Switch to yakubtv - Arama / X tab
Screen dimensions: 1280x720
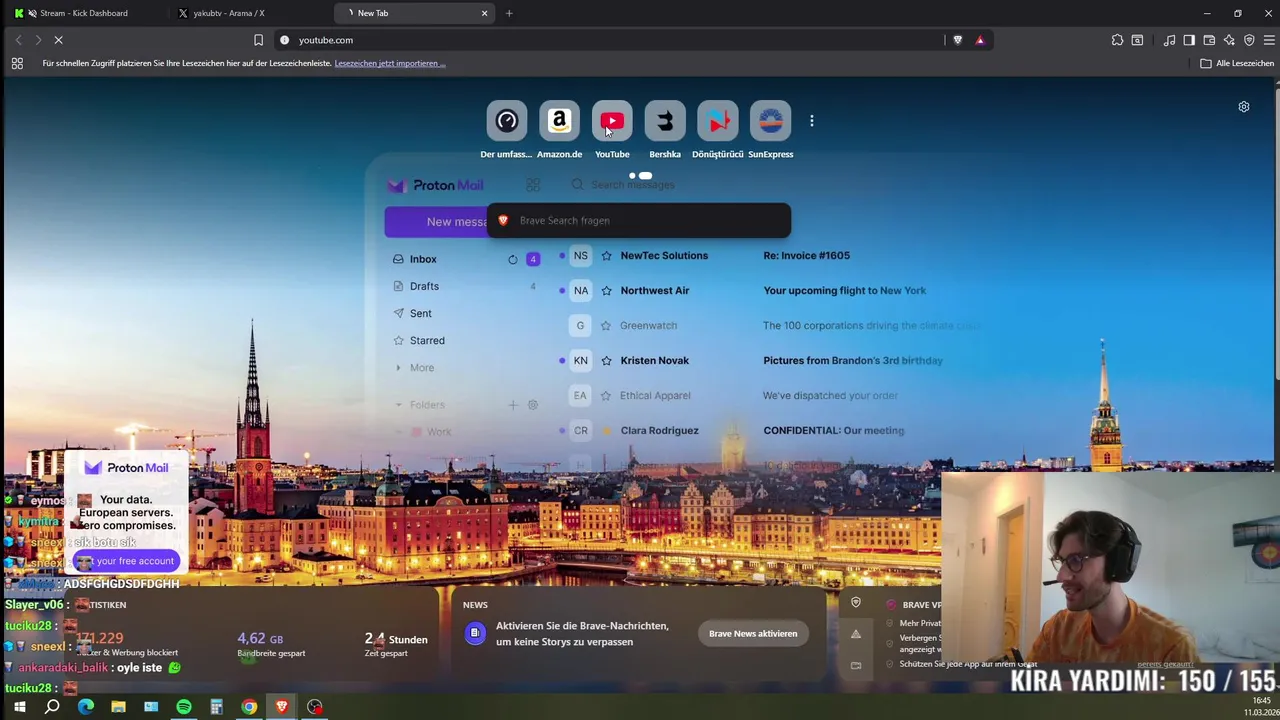(229, 13)
